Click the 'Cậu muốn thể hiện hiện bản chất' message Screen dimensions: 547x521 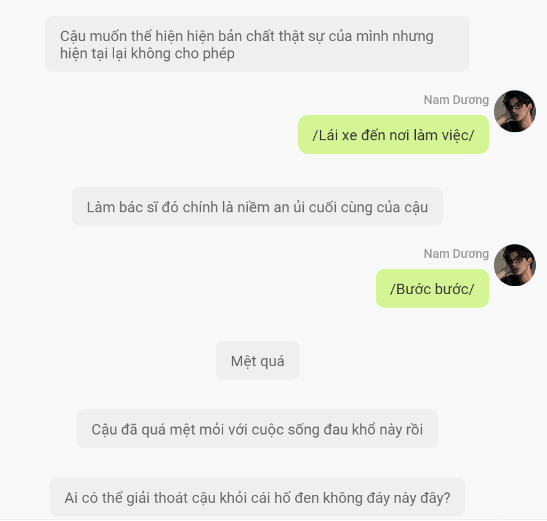[x=257, y=44]
